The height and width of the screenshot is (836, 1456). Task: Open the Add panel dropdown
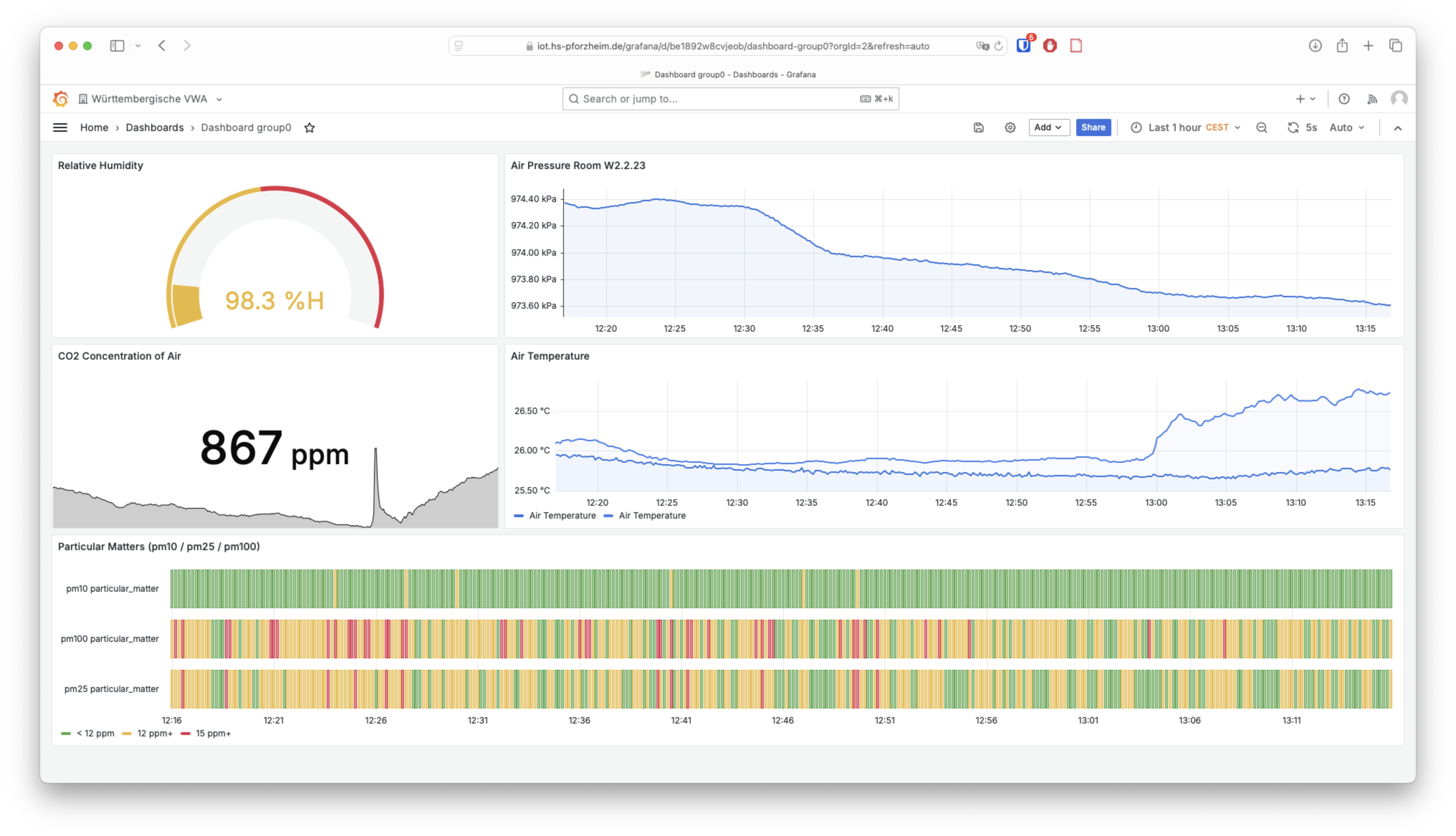click(x=1049, y=128)
